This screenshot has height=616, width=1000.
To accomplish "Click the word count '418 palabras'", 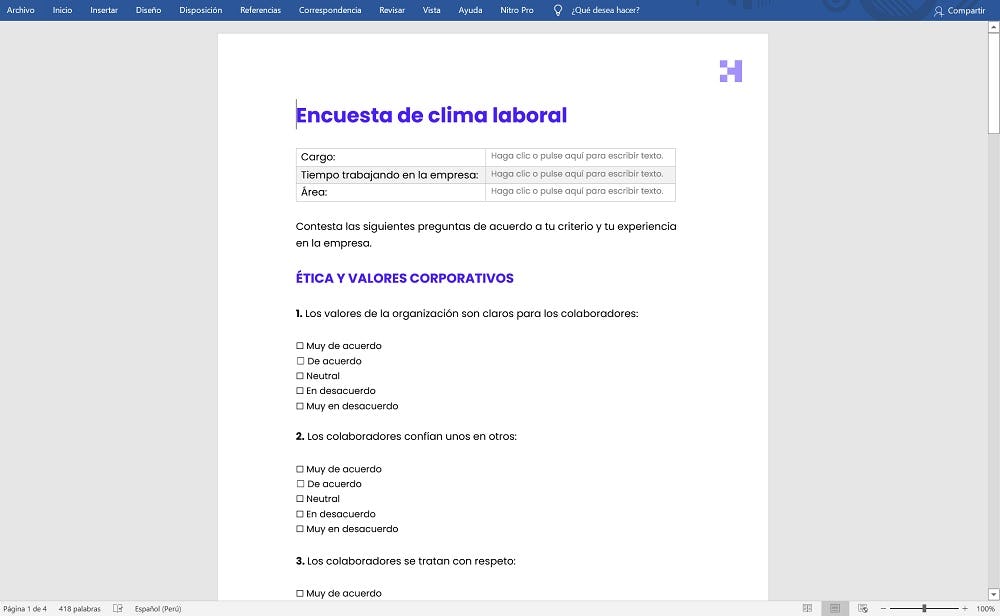I will point(79,608).
